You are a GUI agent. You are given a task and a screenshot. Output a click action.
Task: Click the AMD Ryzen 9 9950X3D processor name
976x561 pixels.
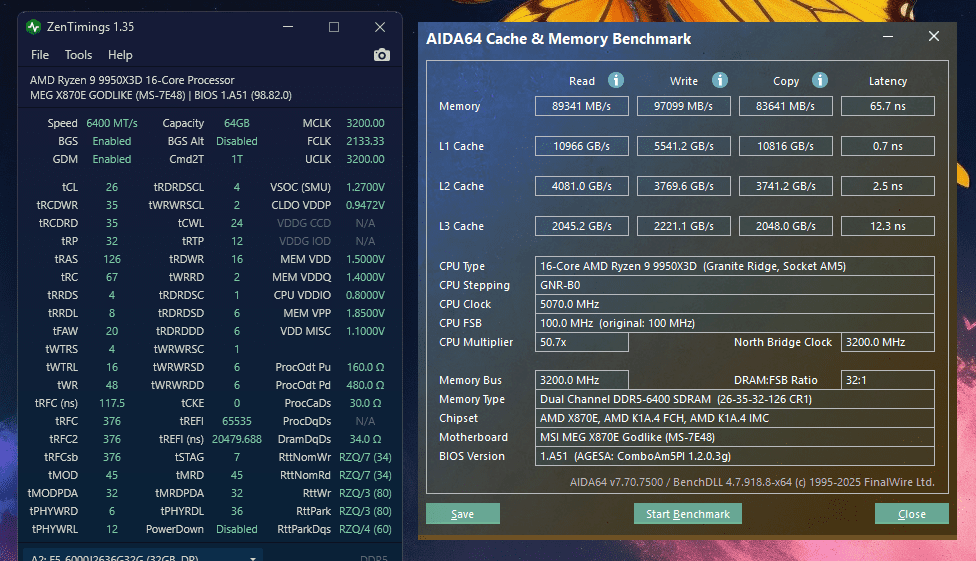(132, 80)
